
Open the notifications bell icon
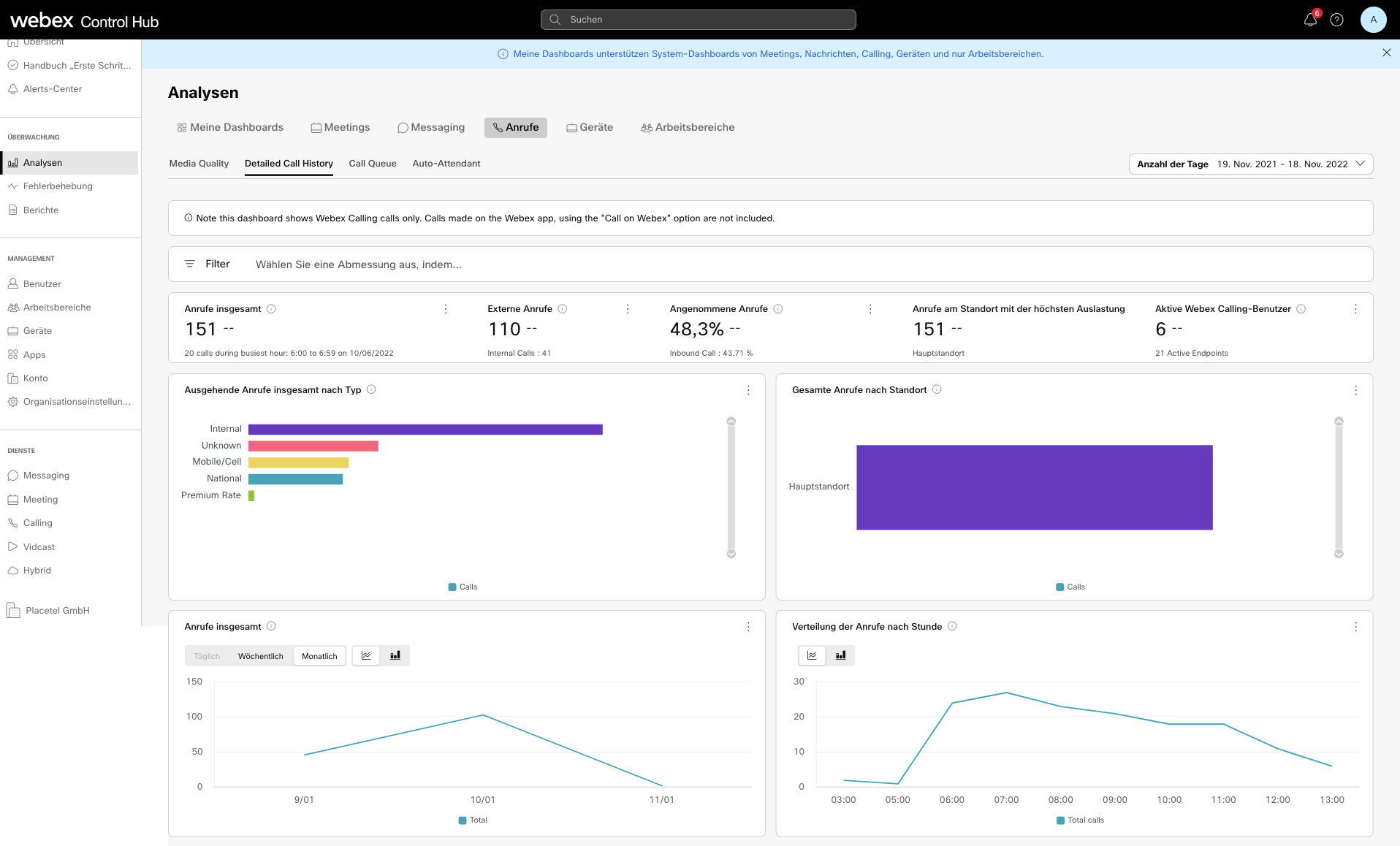(x=1310, y=20)
